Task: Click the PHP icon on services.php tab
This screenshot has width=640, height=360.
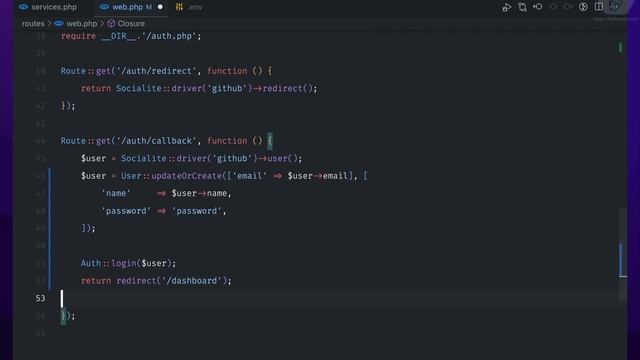Action: coord(23,7)
